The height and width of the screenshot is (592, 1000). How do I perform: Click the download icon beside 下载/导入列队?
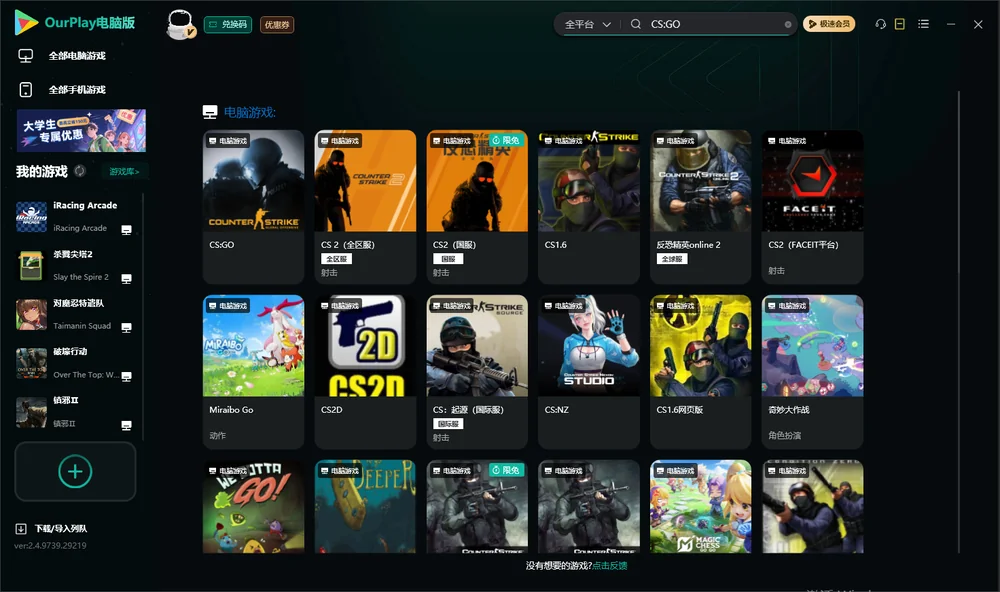tap(21, 529)
